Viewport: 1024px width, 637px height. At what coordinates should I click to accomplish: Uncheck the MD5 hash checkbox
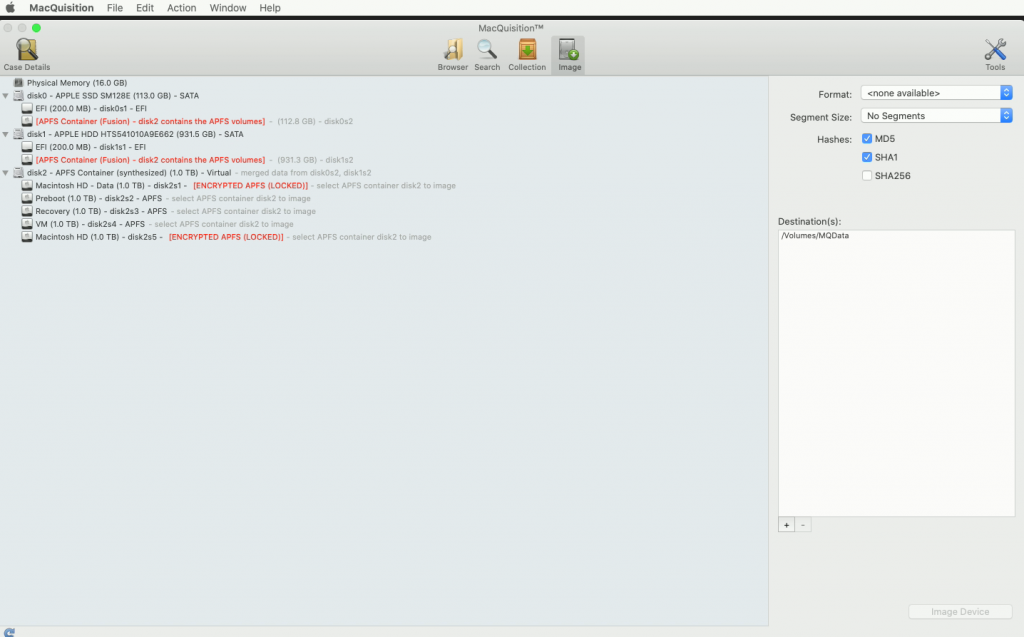[866, 139]
